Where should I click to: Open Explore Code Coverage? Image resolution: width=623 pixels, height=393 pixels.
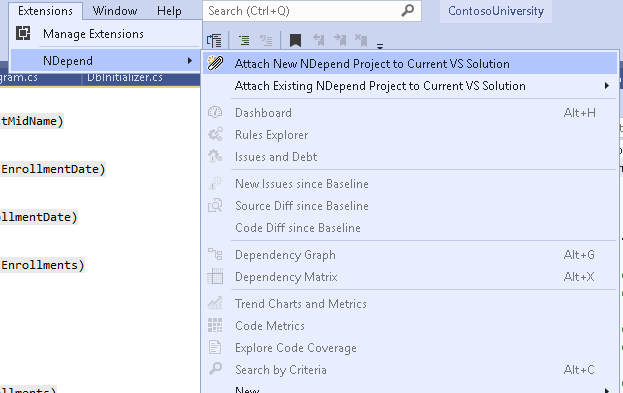[x=410, y=348]
